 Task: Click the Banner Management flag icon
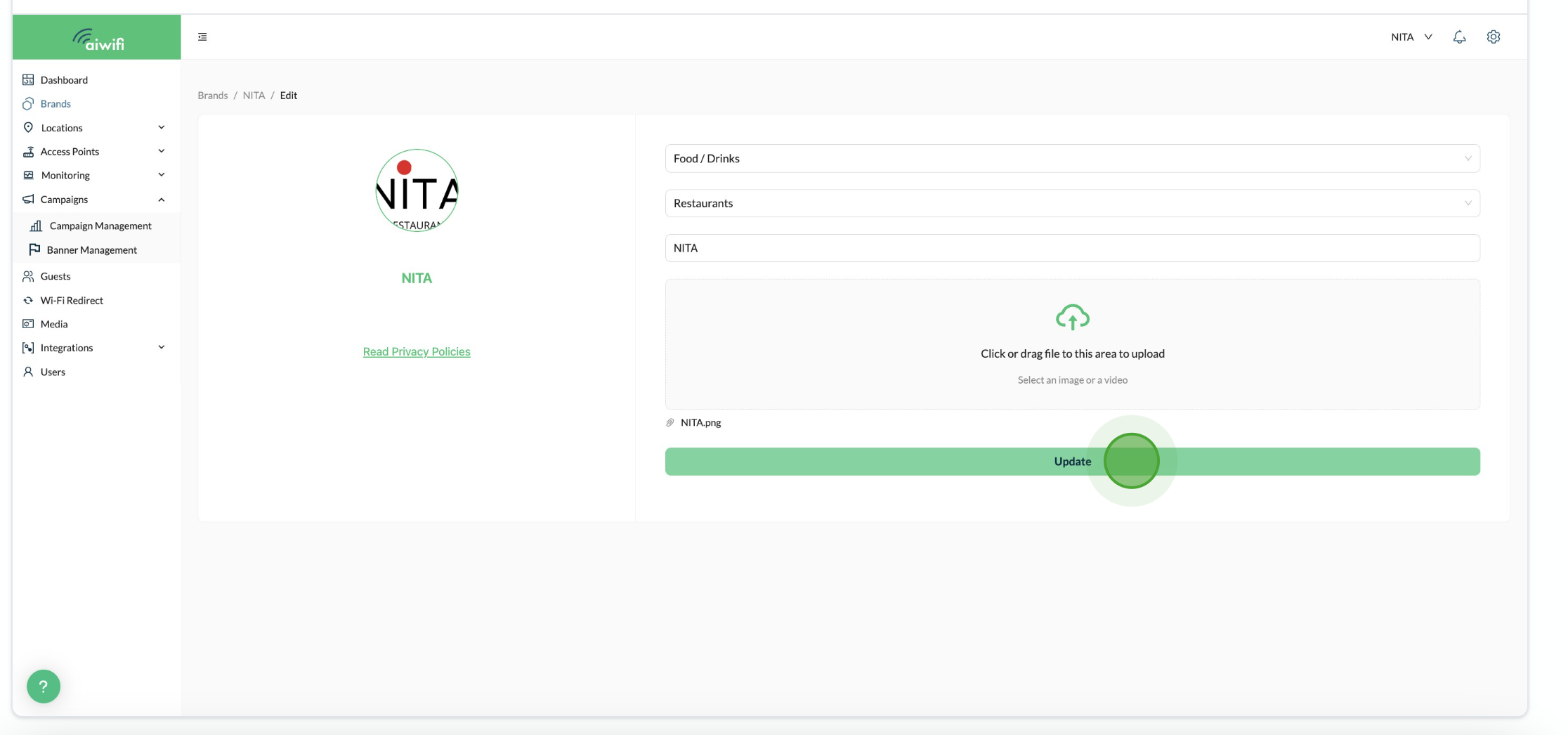pyautogui.click(x=34, y=249)
